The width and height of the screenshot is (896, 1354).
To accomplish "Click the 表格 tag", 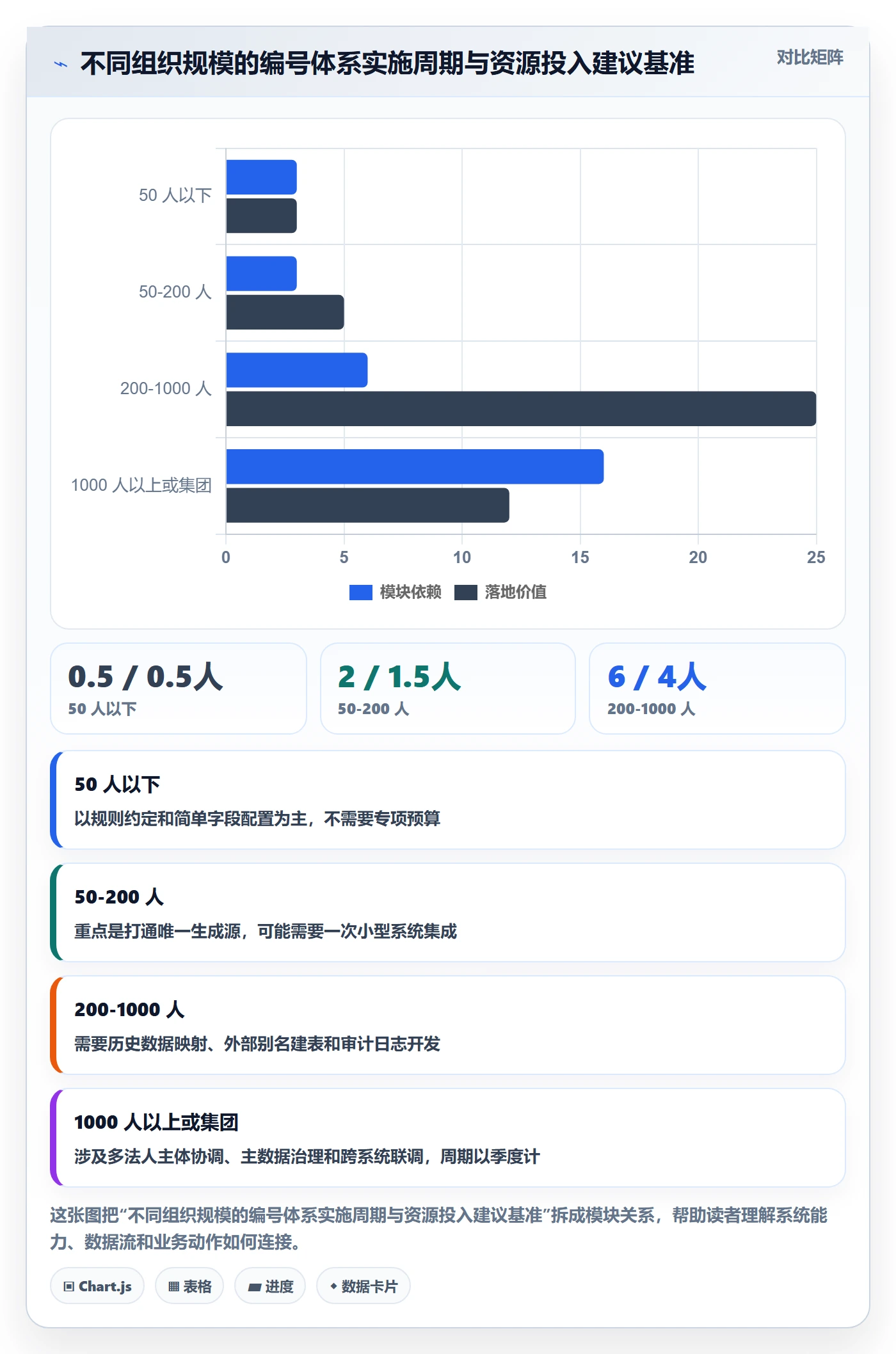I will point(189,1286).
